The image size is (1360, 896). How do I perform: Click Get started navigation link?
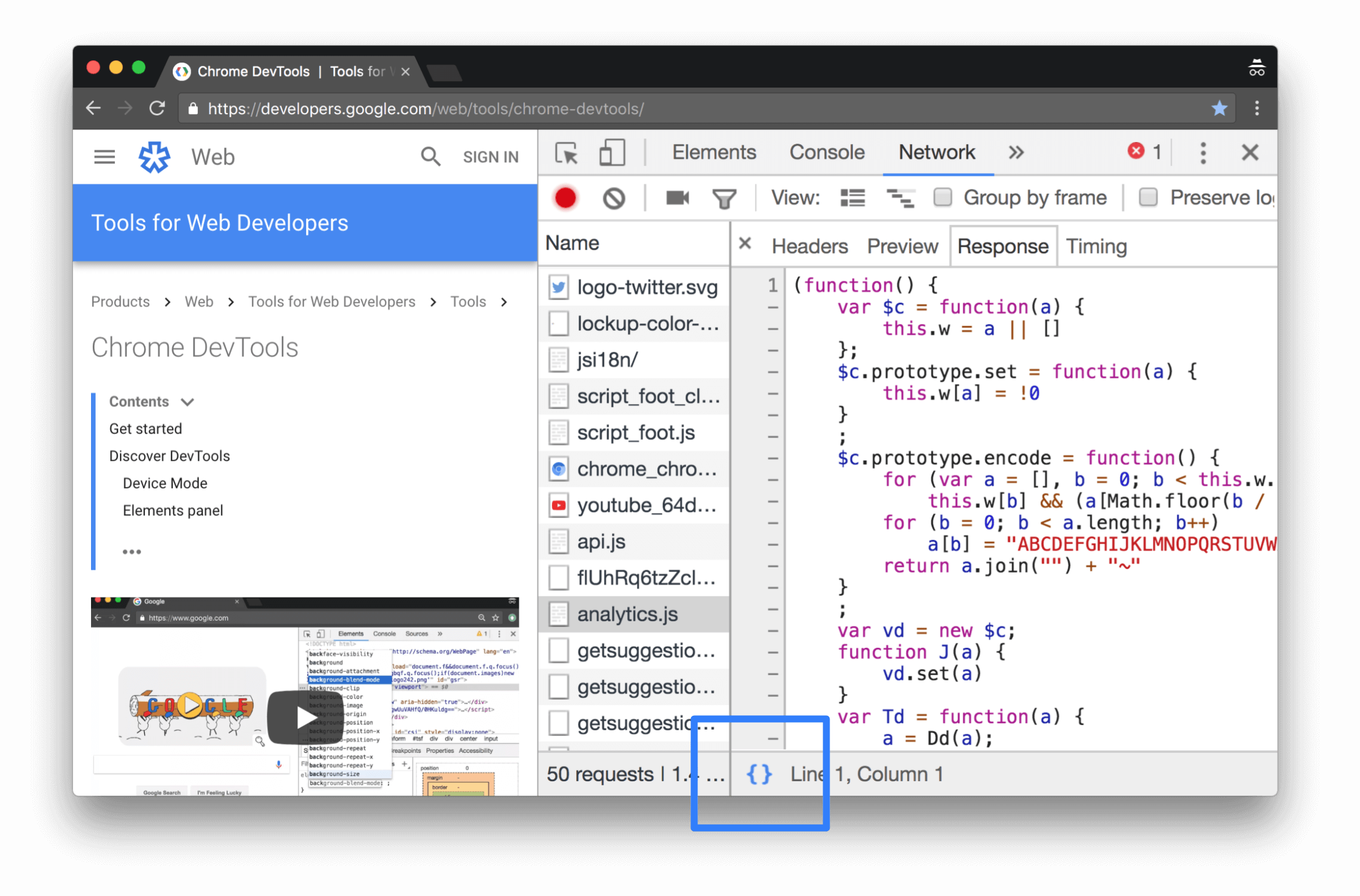coord(145,428)
